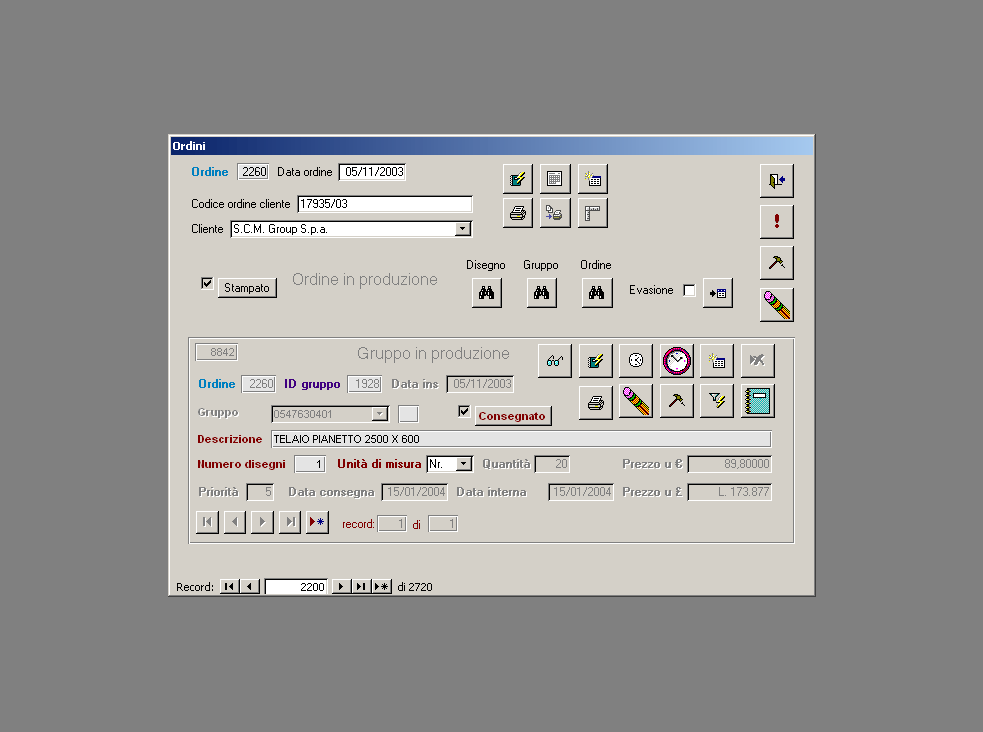
Task: Open the teal spiral notebook icon
Action: tap(757, 402)
